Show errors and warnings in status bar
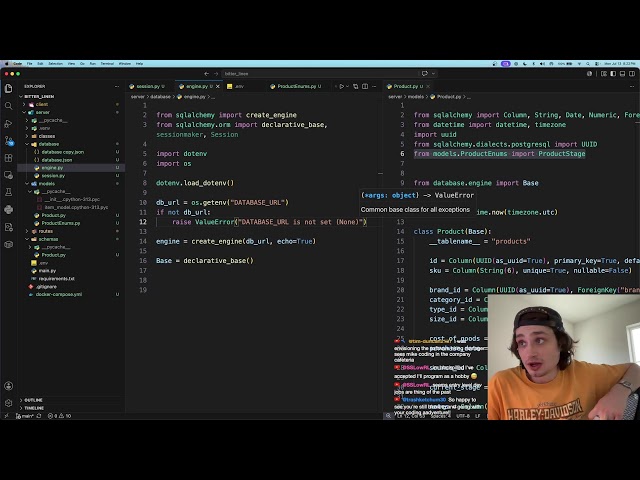The image size is (640, 480). coord(60,416)
